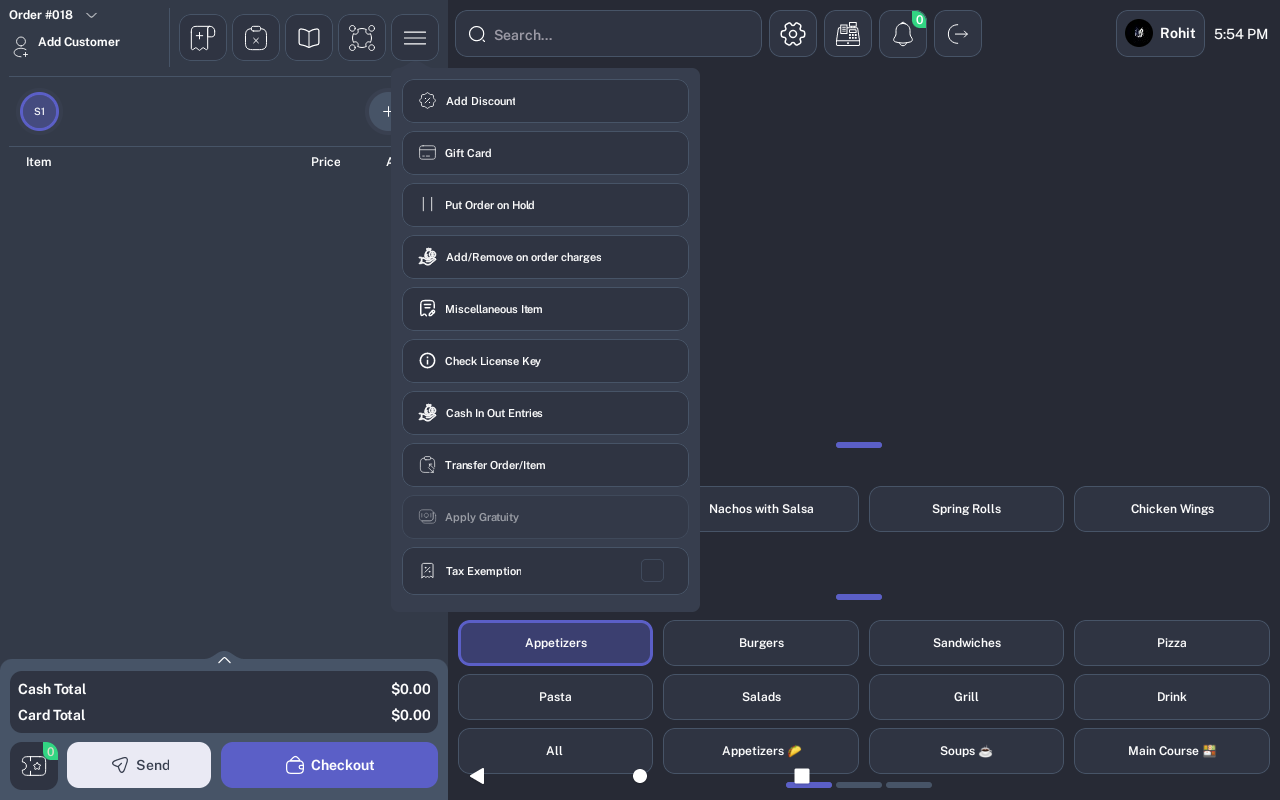
Task: Select seat S1 circle
Action: (x=39, y=112)
